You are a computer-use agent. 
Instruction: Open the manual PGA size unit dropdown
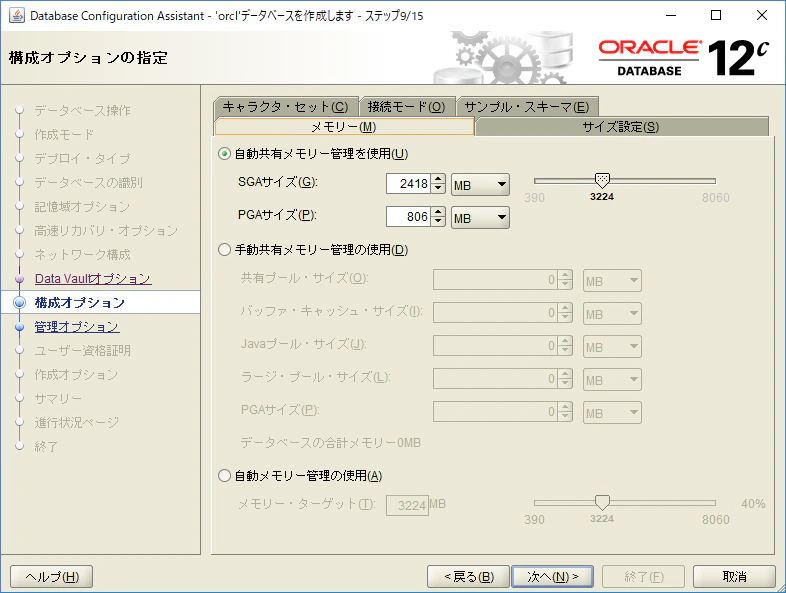612,413
